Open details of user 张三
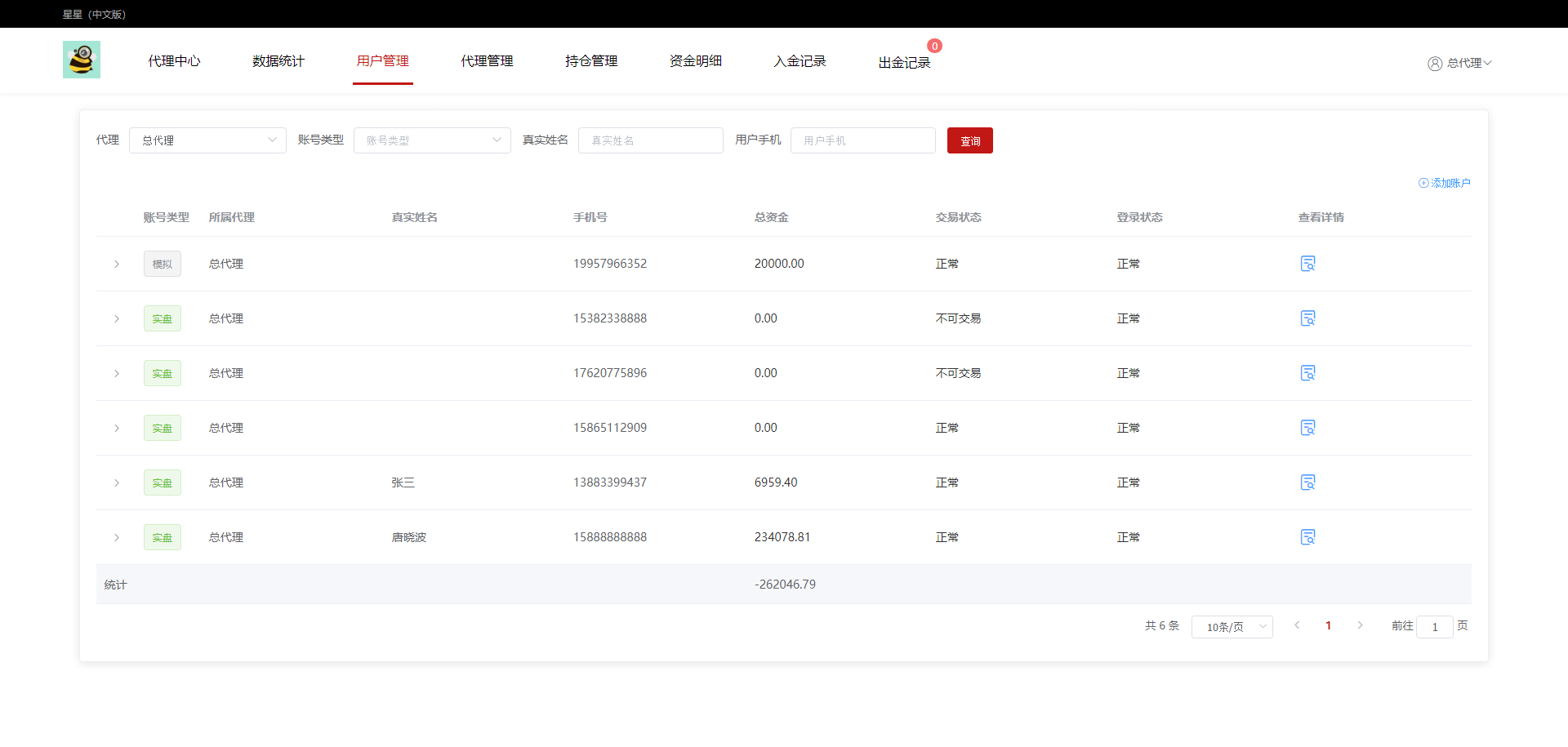 click(x=1307, y=482)
